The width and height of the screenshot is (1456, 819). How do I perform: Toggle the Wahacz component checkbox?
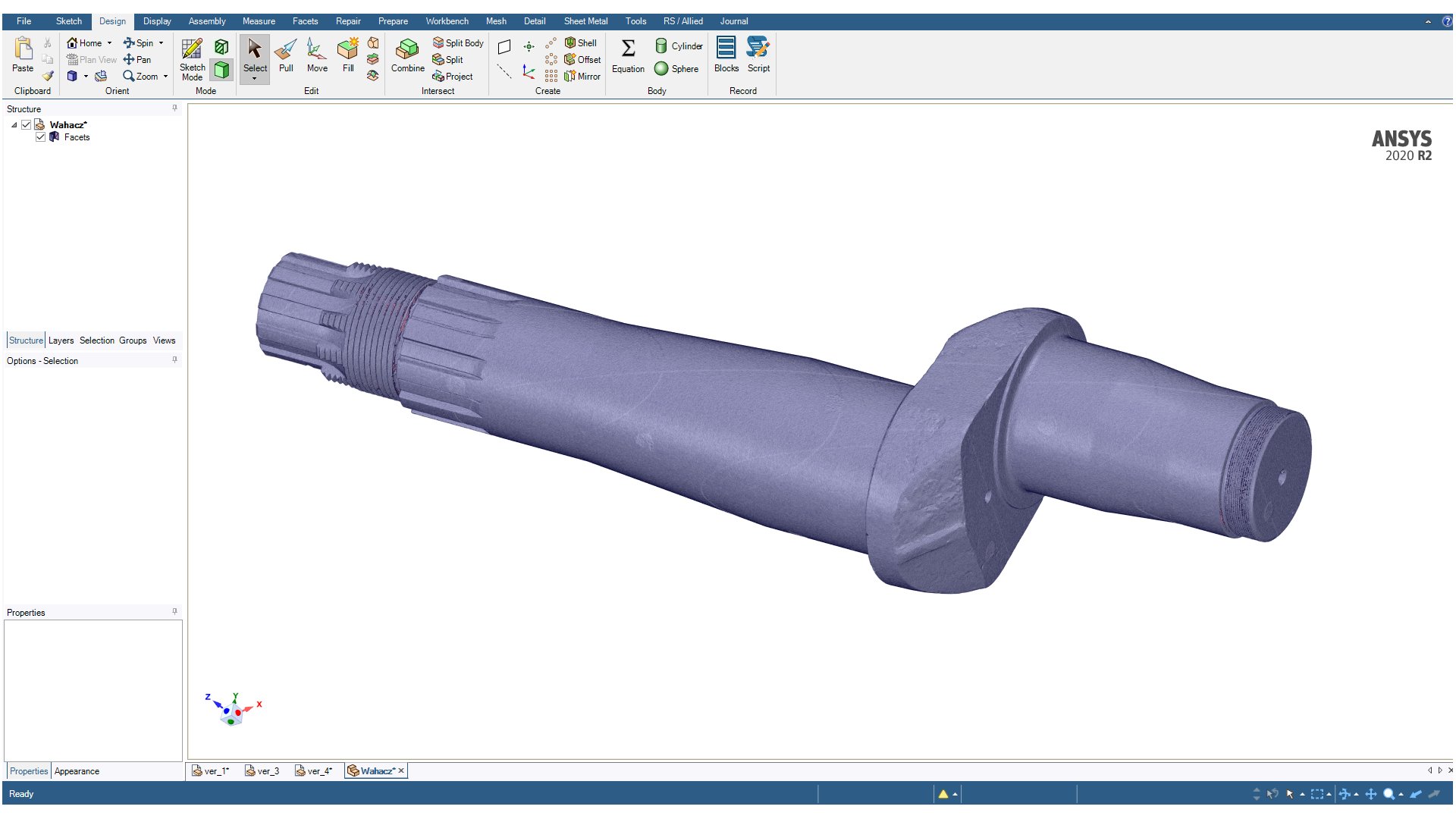tap(26, 125)
